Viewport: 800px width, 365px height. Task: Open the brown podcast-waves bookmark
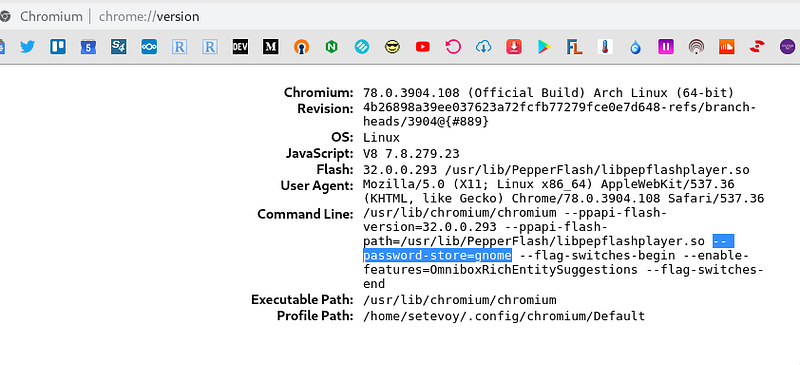point(696,47)
